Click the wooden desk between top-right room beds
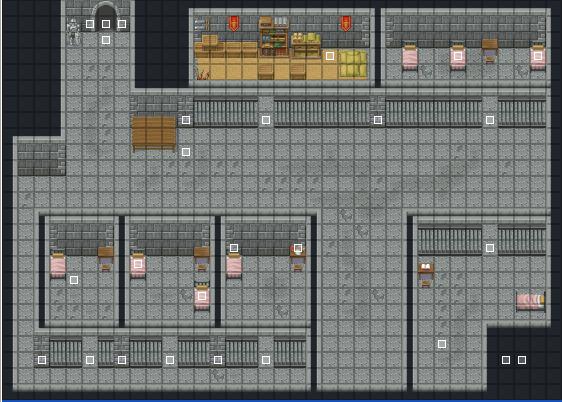This screenshot has height=402, width=562. tap(490, 50)
